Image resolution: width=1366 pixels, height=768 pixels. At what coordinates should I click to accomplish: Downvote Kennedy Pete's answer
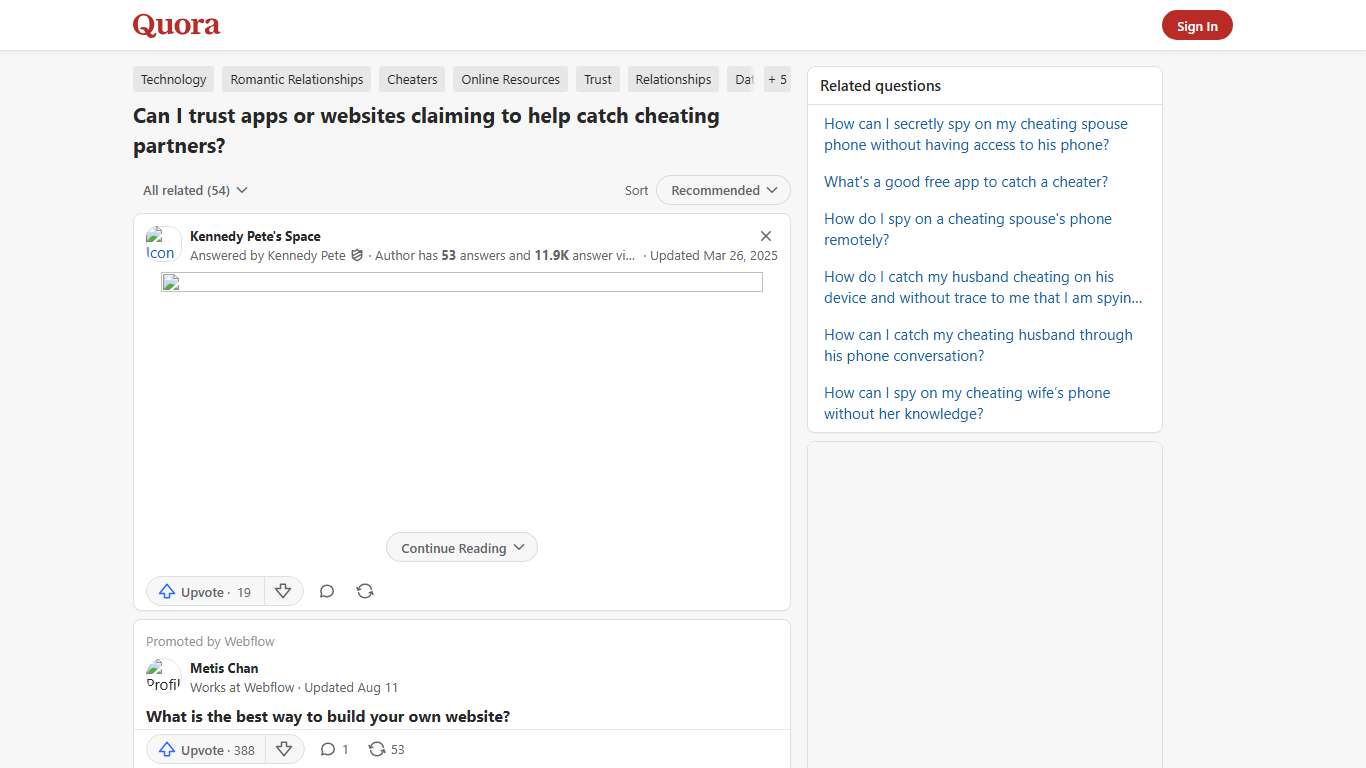tap(283, 591)
